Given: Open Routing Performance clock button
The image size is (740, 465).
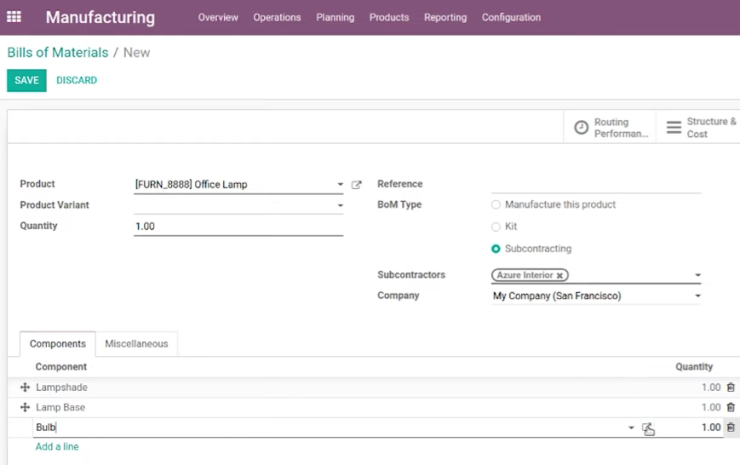Looking at the screenshot, I should pyautogui.click(x=610, y=127).
